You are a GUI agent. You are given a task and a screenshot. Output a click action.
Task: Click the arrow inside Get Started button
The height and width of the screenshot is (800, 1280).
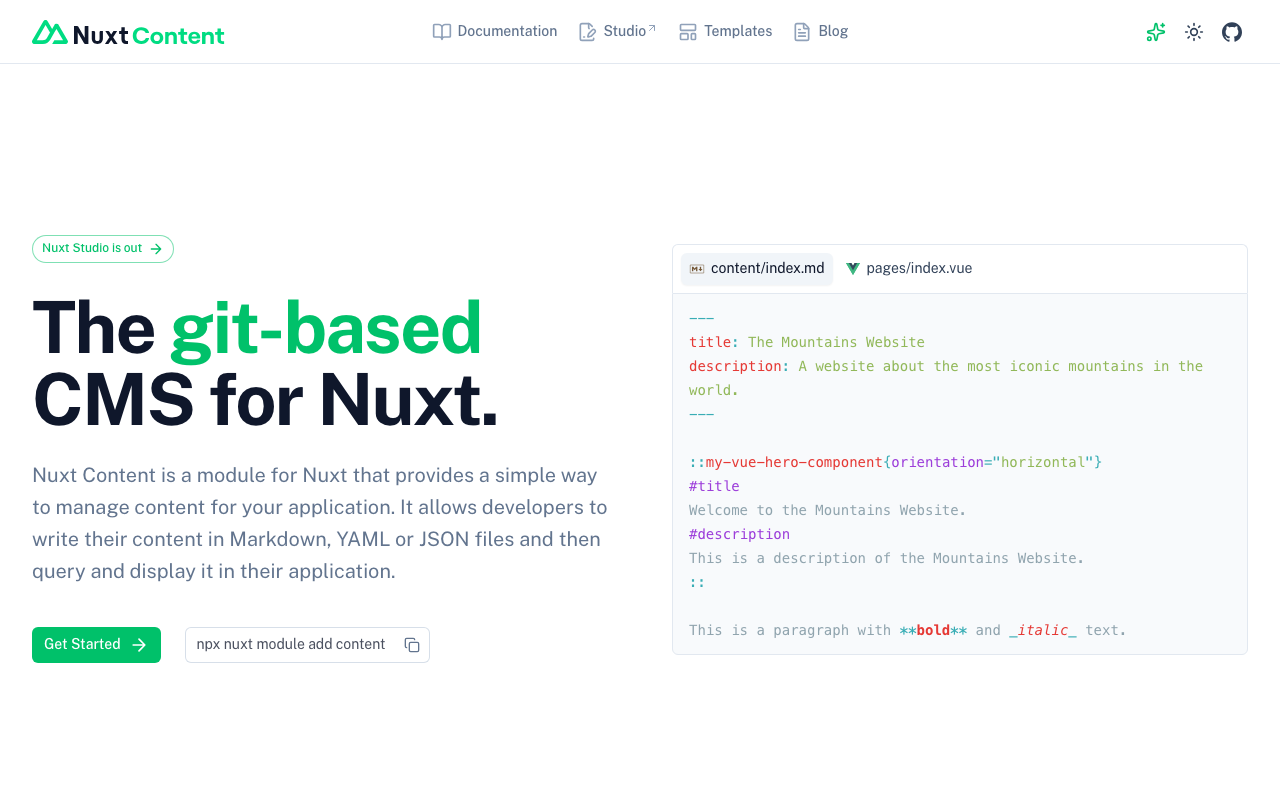[x=138, y=645]
